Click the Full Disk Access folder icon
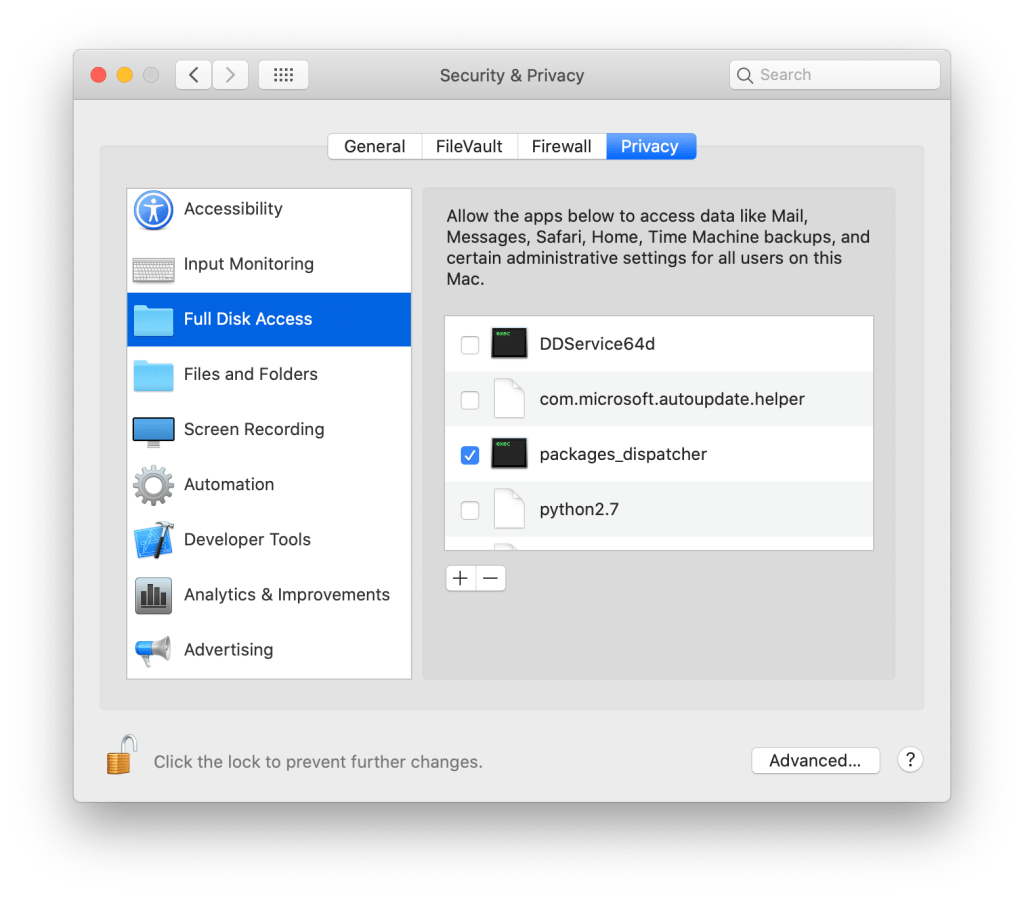Image resolution: width=1024 pixels, height=899 pixels. [153, 320]
